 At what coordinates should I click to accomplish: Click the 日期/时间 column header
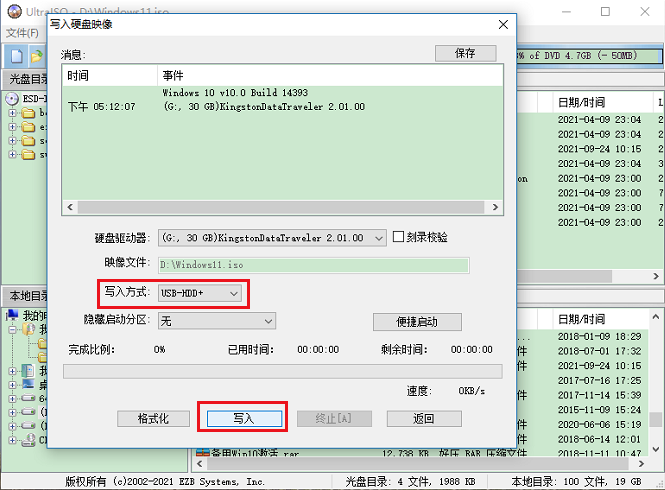tap(581, 102)
